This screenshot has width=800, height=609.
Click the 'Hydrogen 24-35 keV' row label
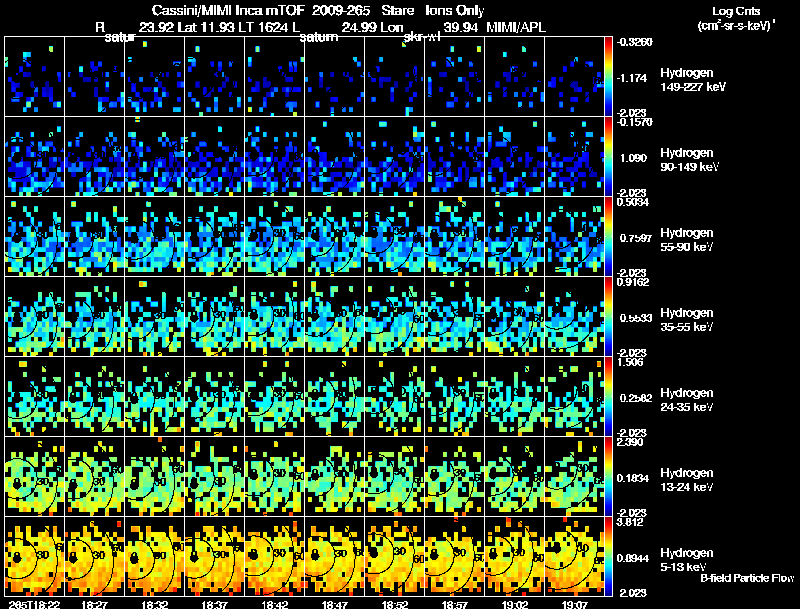pyautogui.click(x=687, y=400)
